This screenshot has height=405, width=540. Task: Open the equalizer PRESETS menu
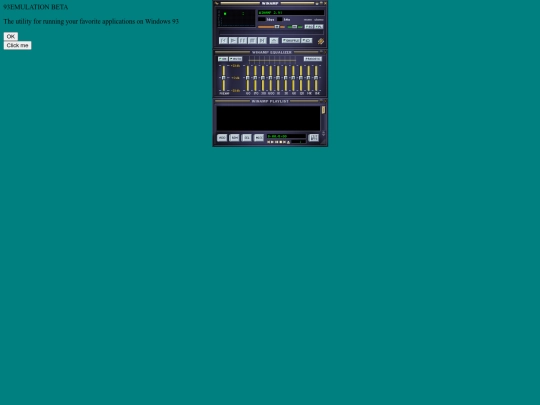pyautogui.click(x=313, y=59)
